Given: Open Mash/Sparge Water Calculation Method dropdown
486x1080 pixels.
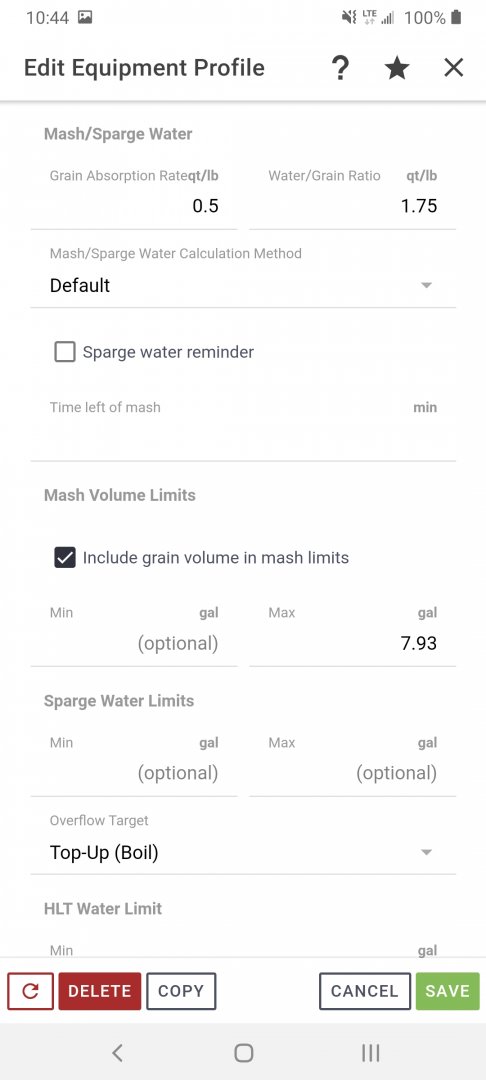Looking at the screenshot, I should [x=243, y=285].
